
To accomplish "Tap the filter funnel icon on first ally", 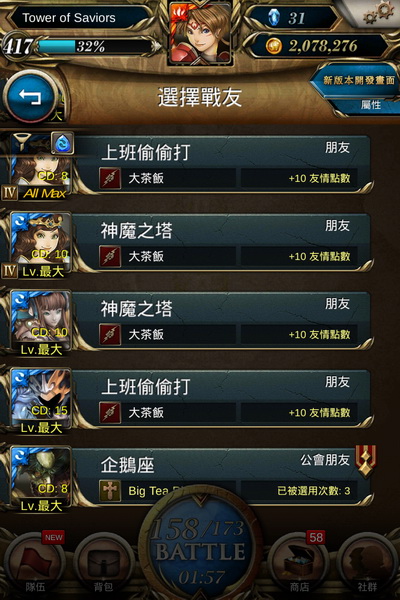I will pyautogui.click(x=22, y=141).
